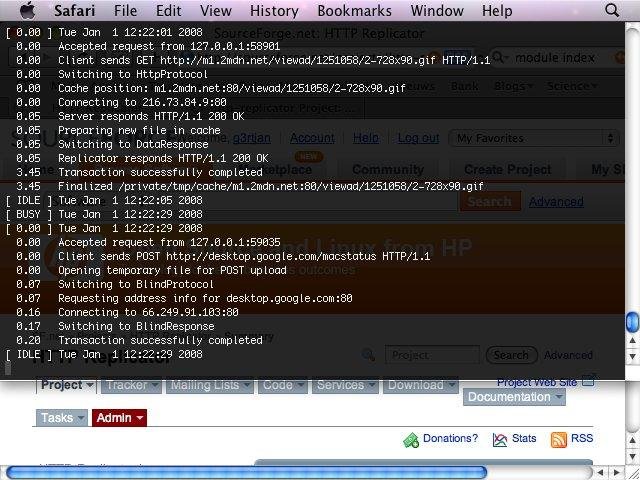Click the green Donations money icon
640x480 pixels.
coord(411,440)
